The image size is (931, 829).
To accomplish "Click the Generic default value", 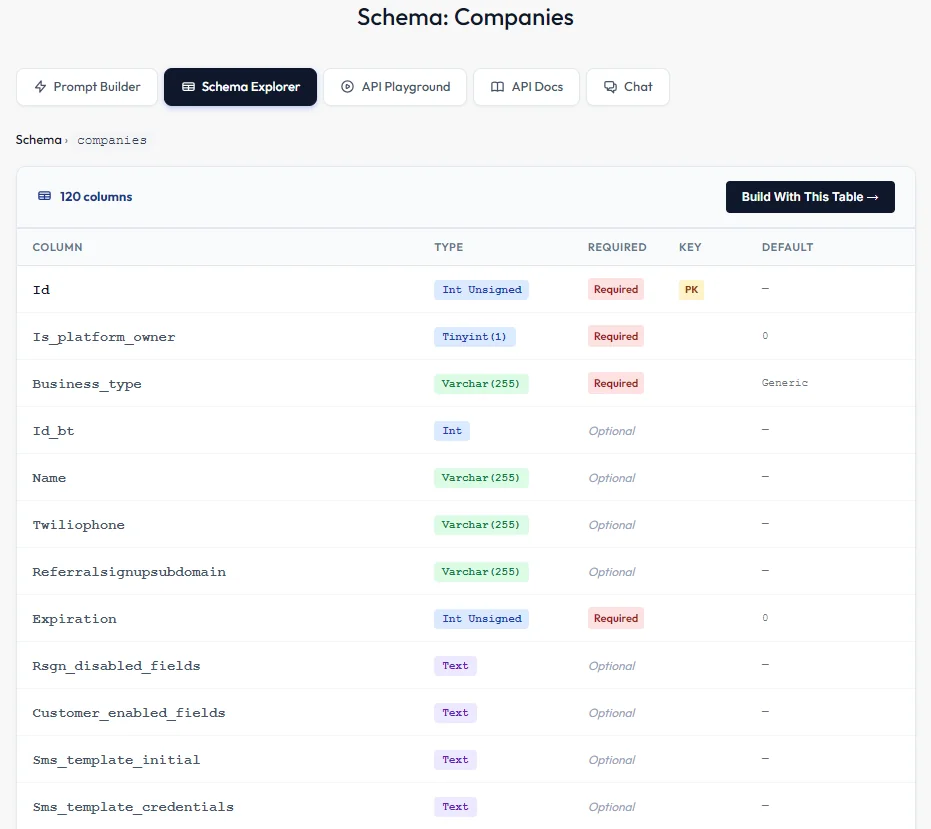I will [x=784, y=383].
